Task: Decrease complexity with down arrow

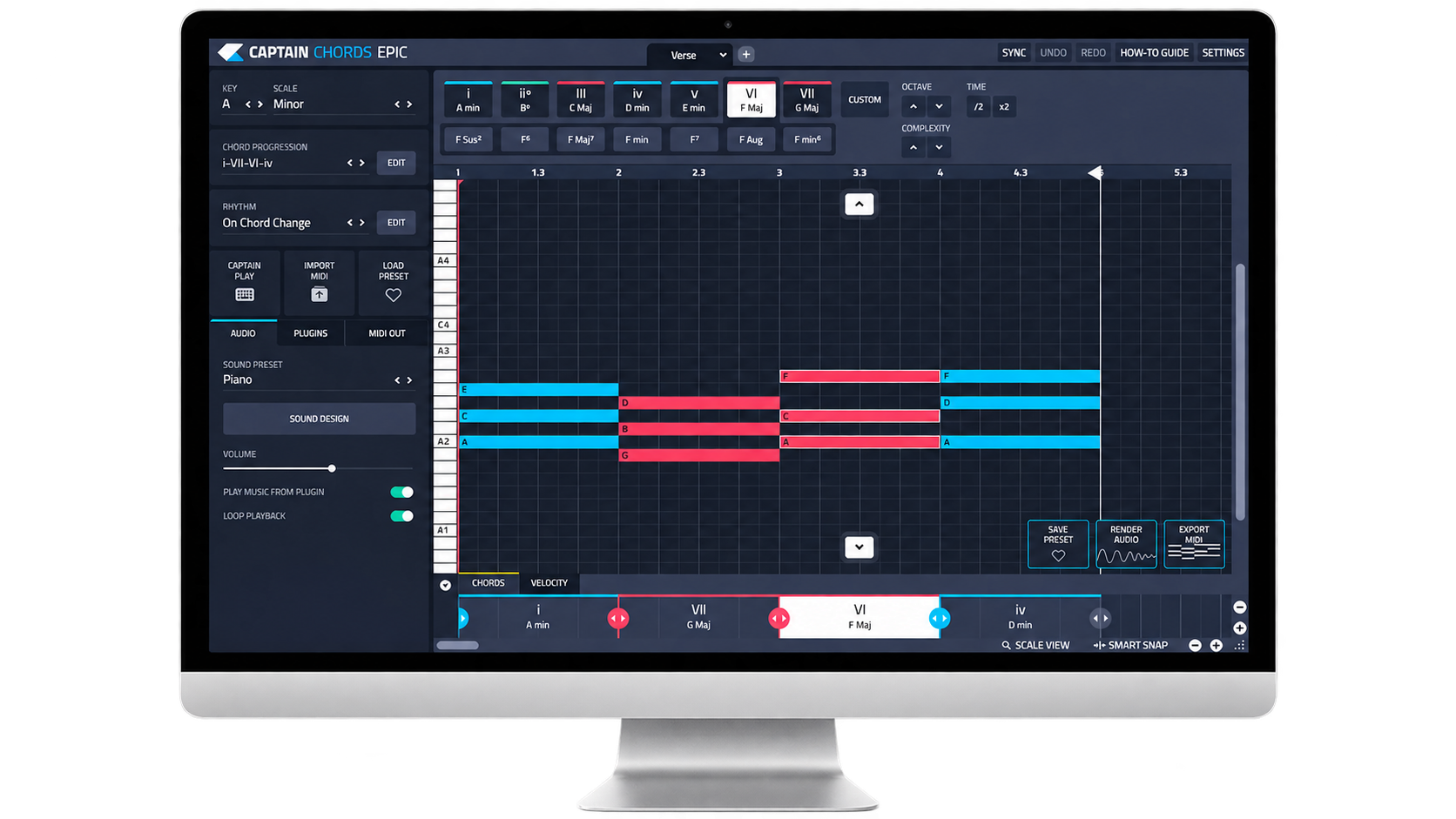Action: coord(939,147)
